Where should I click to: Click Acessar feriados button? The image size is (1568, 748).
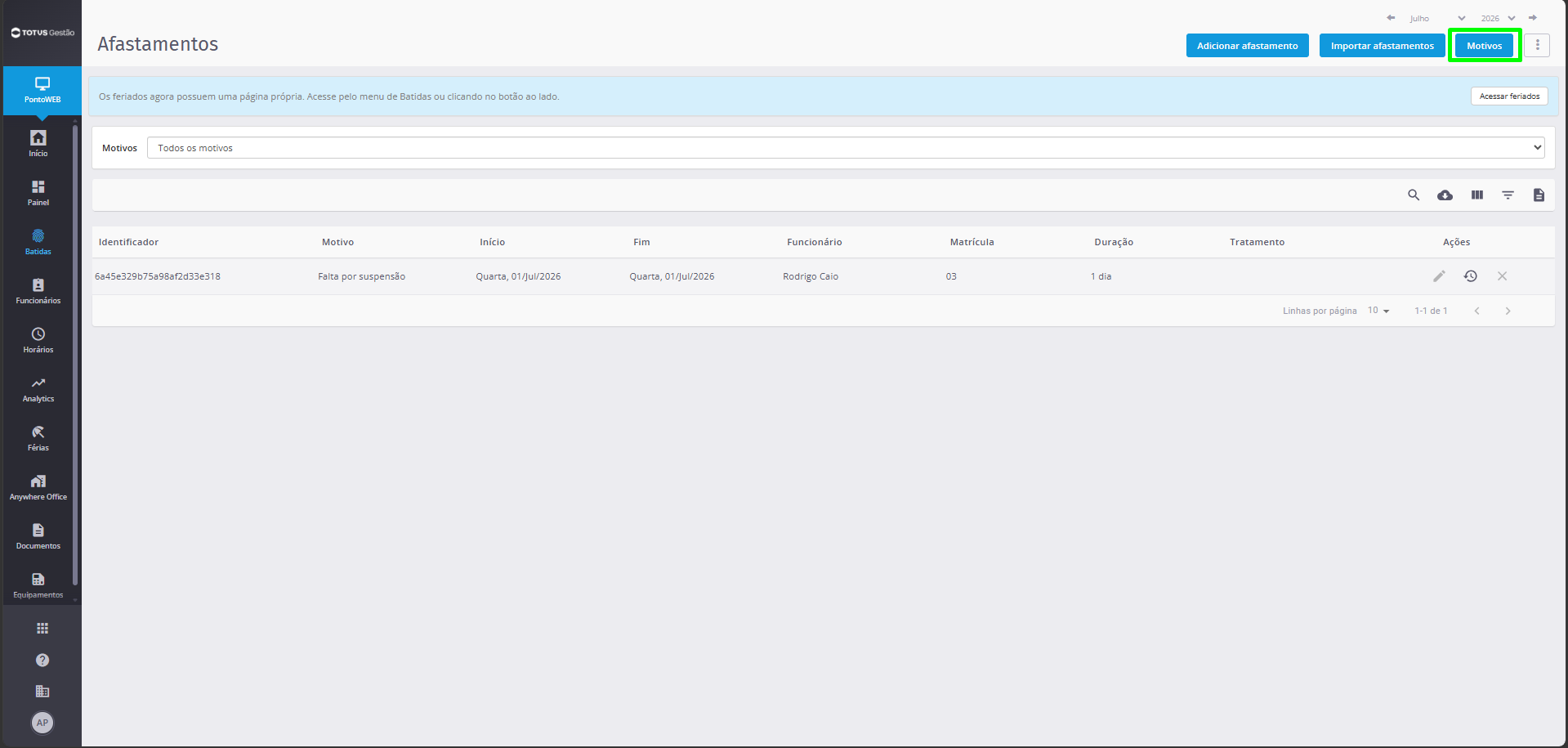click(1509, 96)
